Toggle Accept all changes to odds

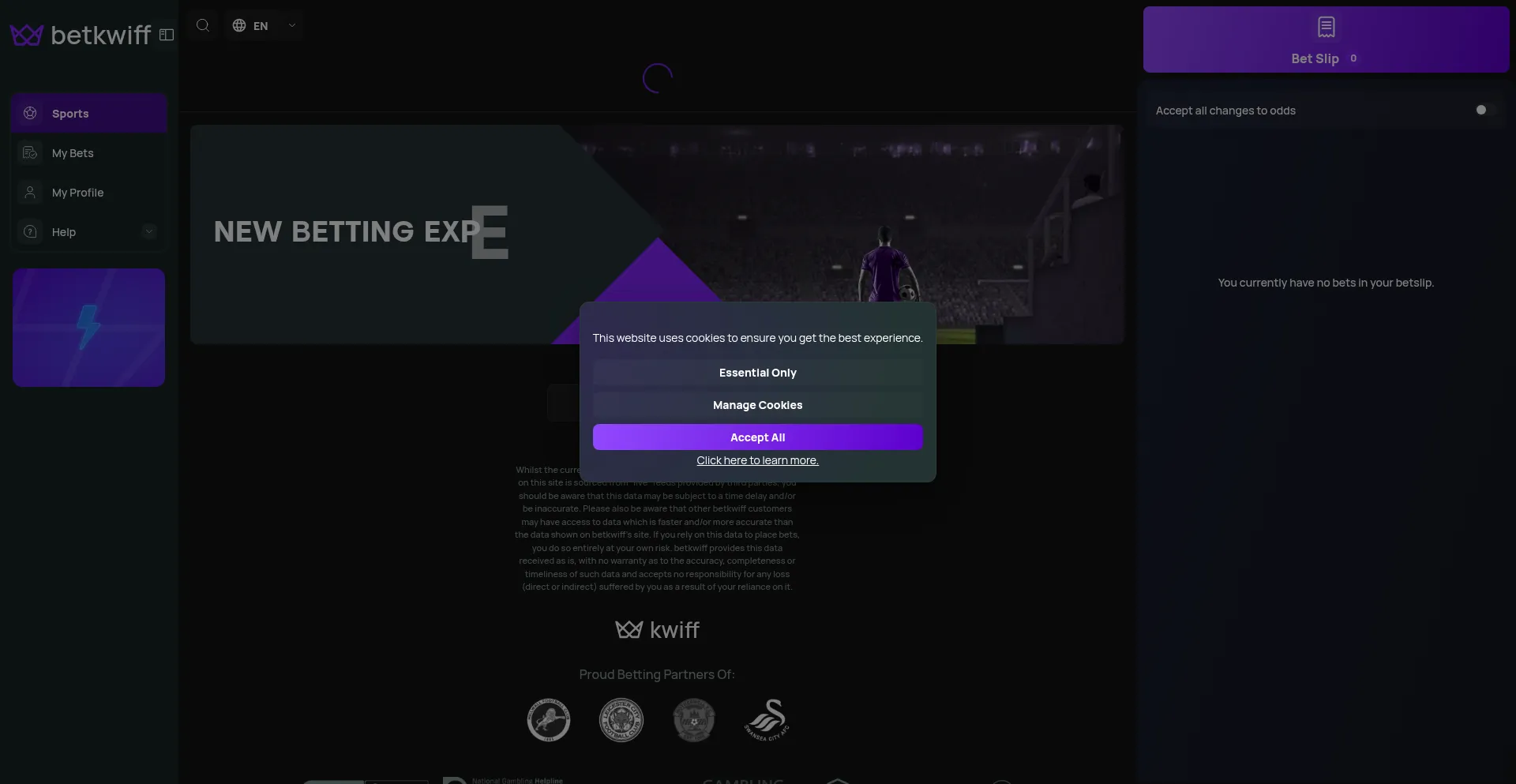coord(1484,111)
